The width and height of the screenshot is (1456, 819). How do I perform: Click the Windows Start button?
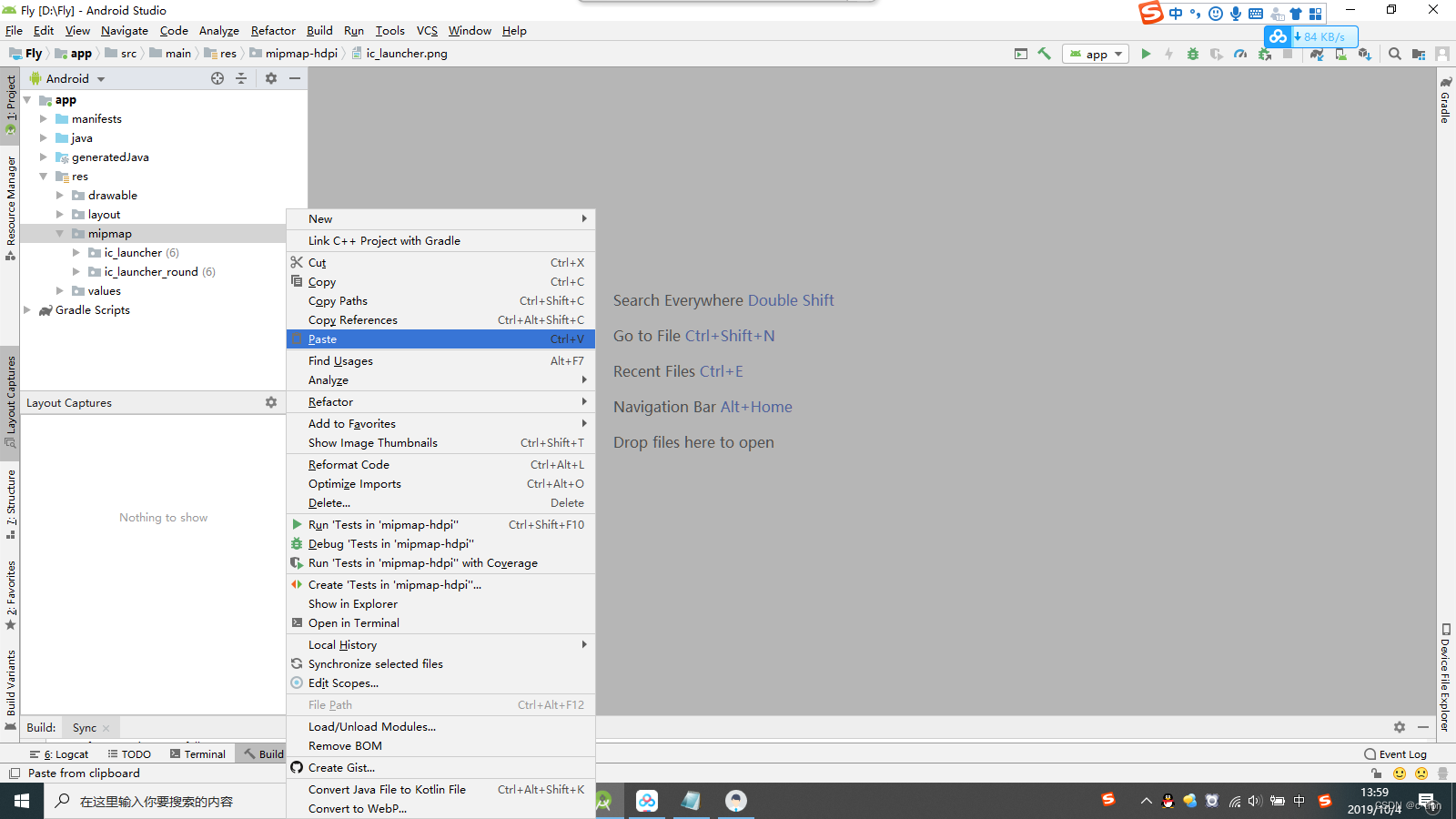tap(22, 801)
